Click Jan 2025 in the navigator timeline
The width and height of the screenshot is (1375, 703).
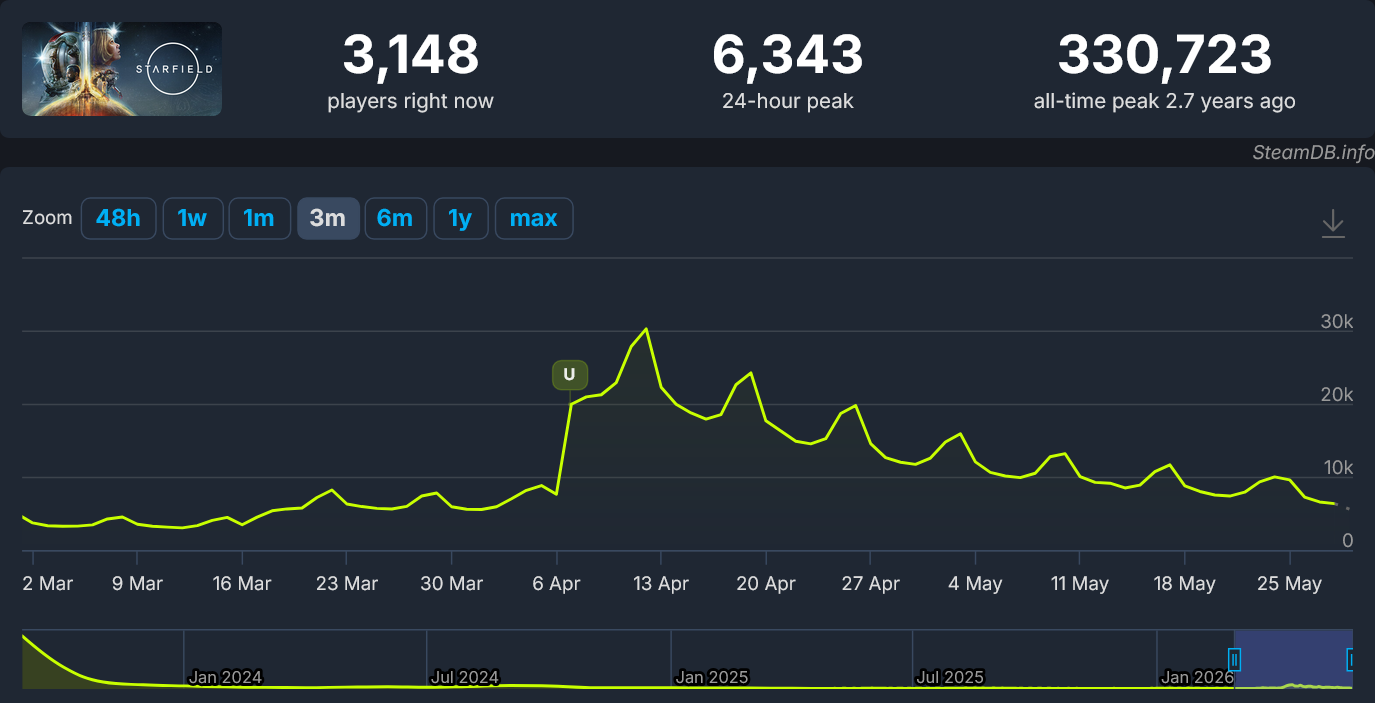[712, 677]
